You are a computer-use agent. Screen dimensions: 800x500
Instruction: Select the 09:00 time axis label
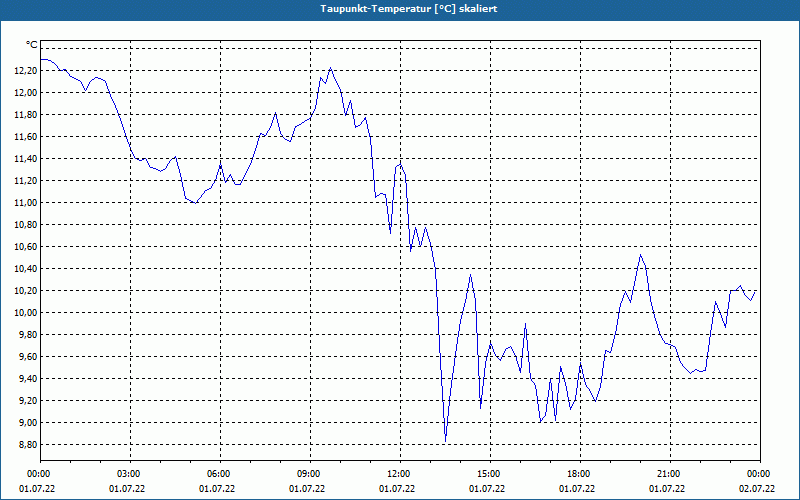tap(310, 474)
